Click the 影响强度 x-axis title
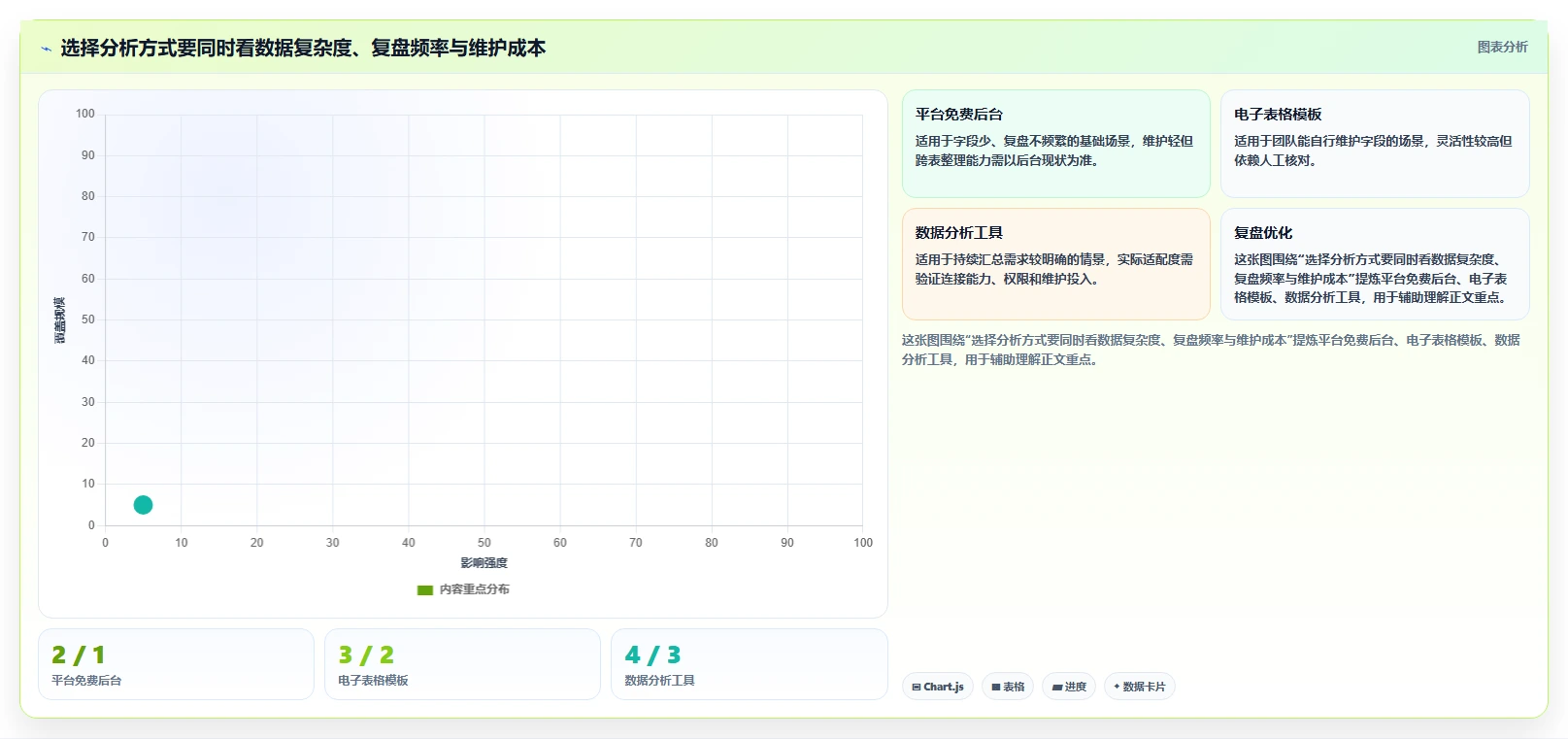 pos(484,563)
